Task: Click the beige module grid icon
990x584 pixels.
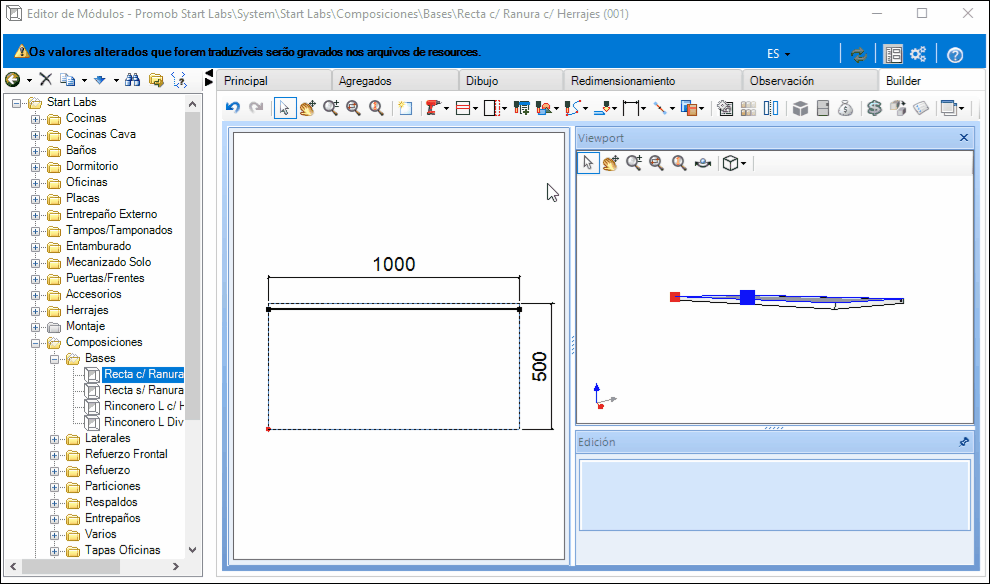Action: click(x=748, y=108)
